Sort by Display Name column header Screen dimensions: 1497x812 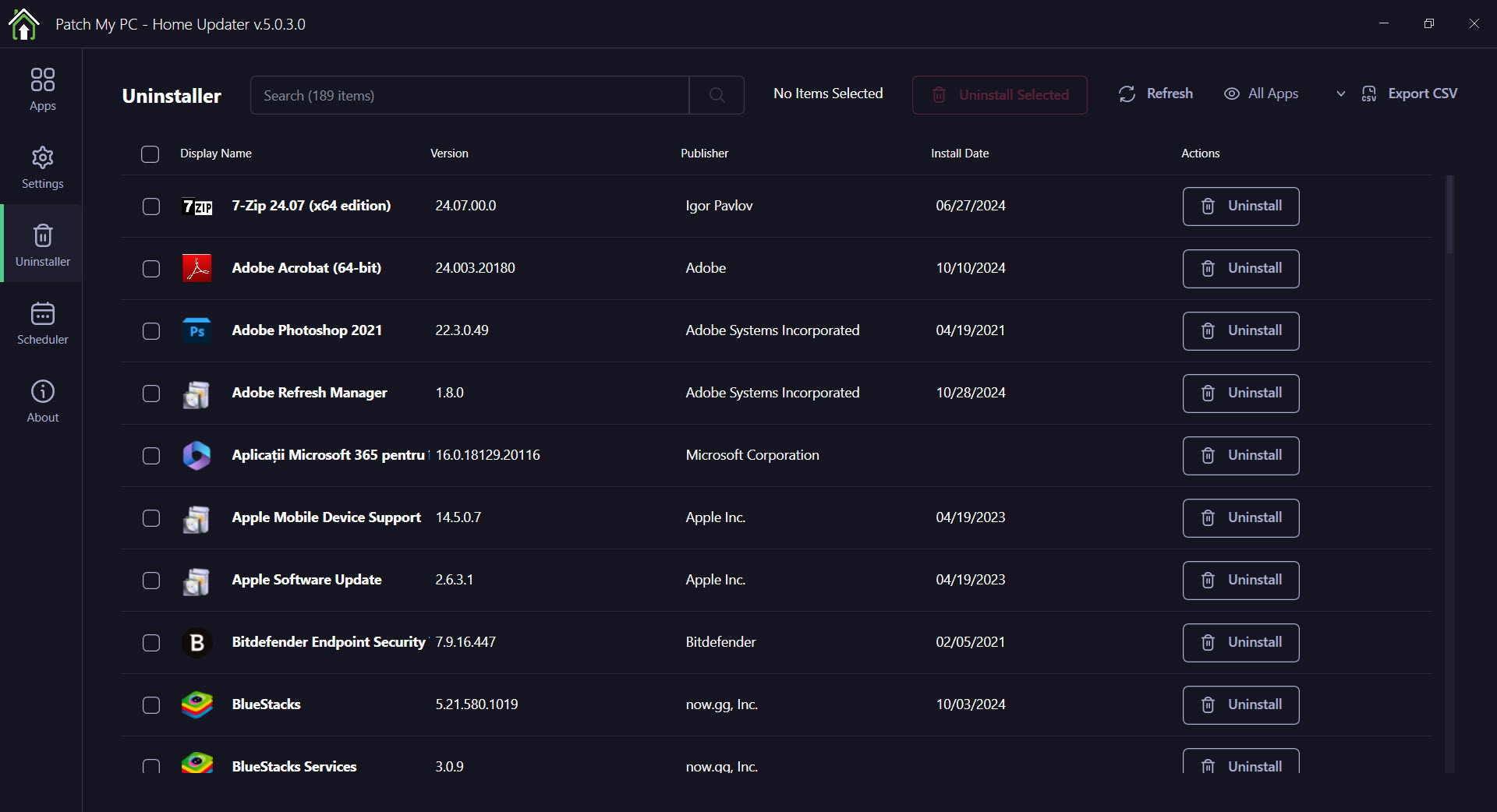click(x=216, y=154)
